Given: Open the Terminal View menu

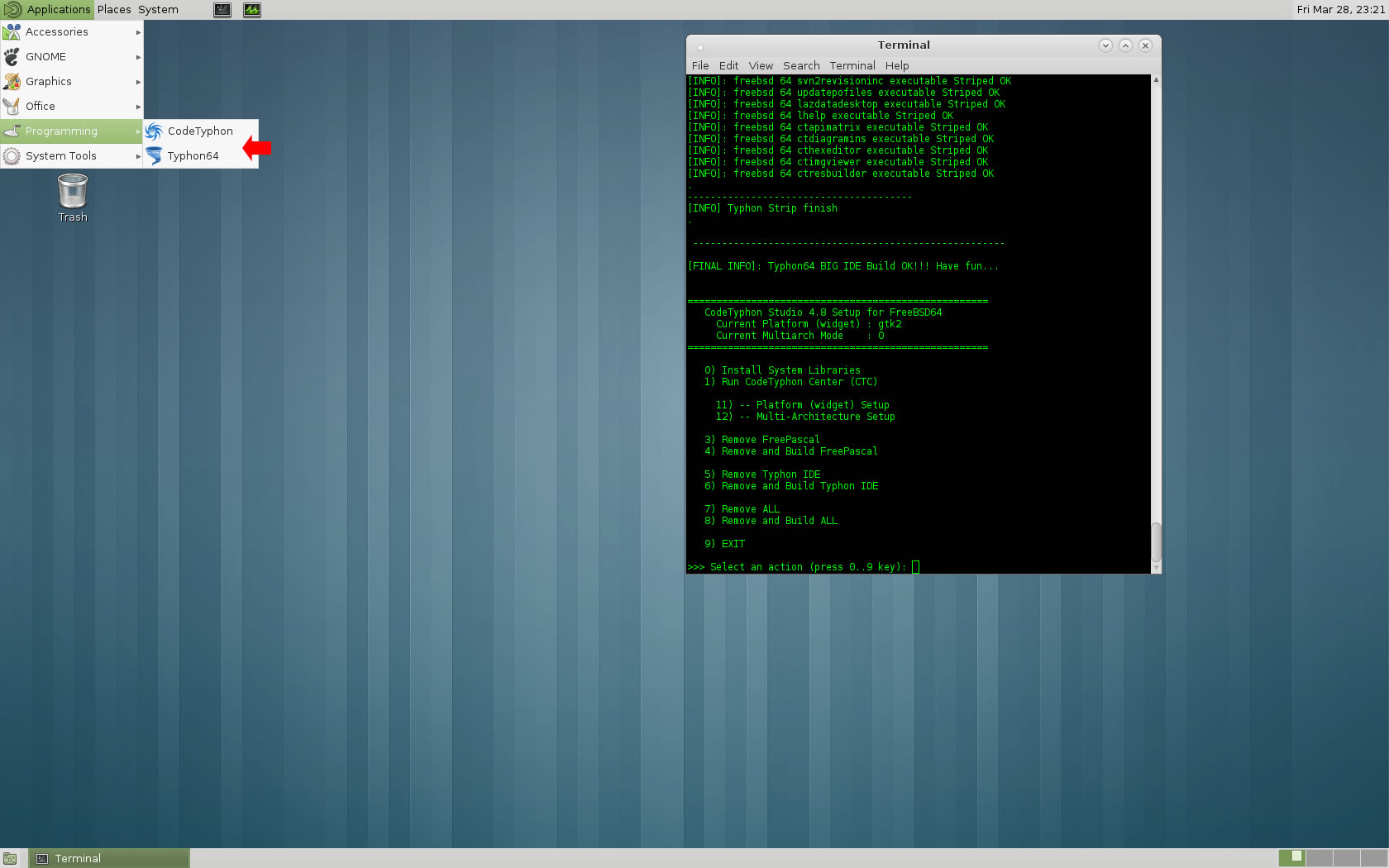Looking at the screenshot, I should (761, 65).
